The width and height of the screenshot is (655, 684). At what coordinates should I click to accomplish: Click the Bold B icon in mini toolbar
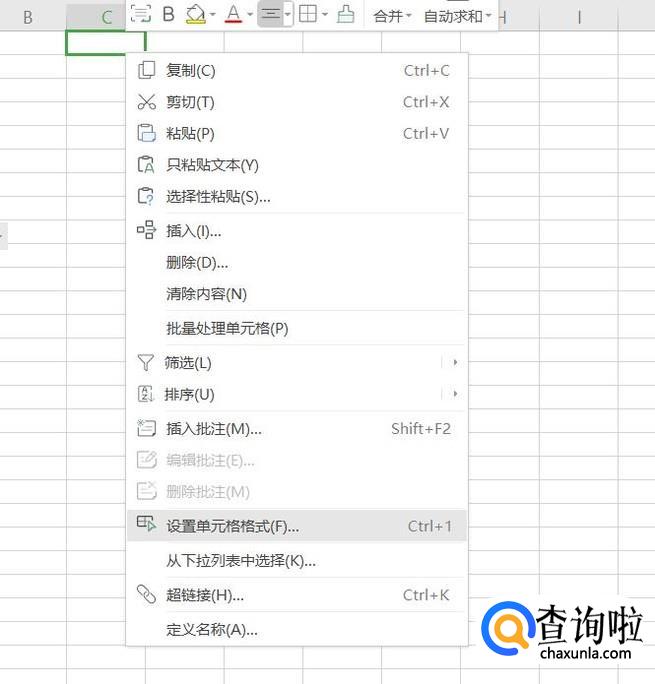[168, 14]
